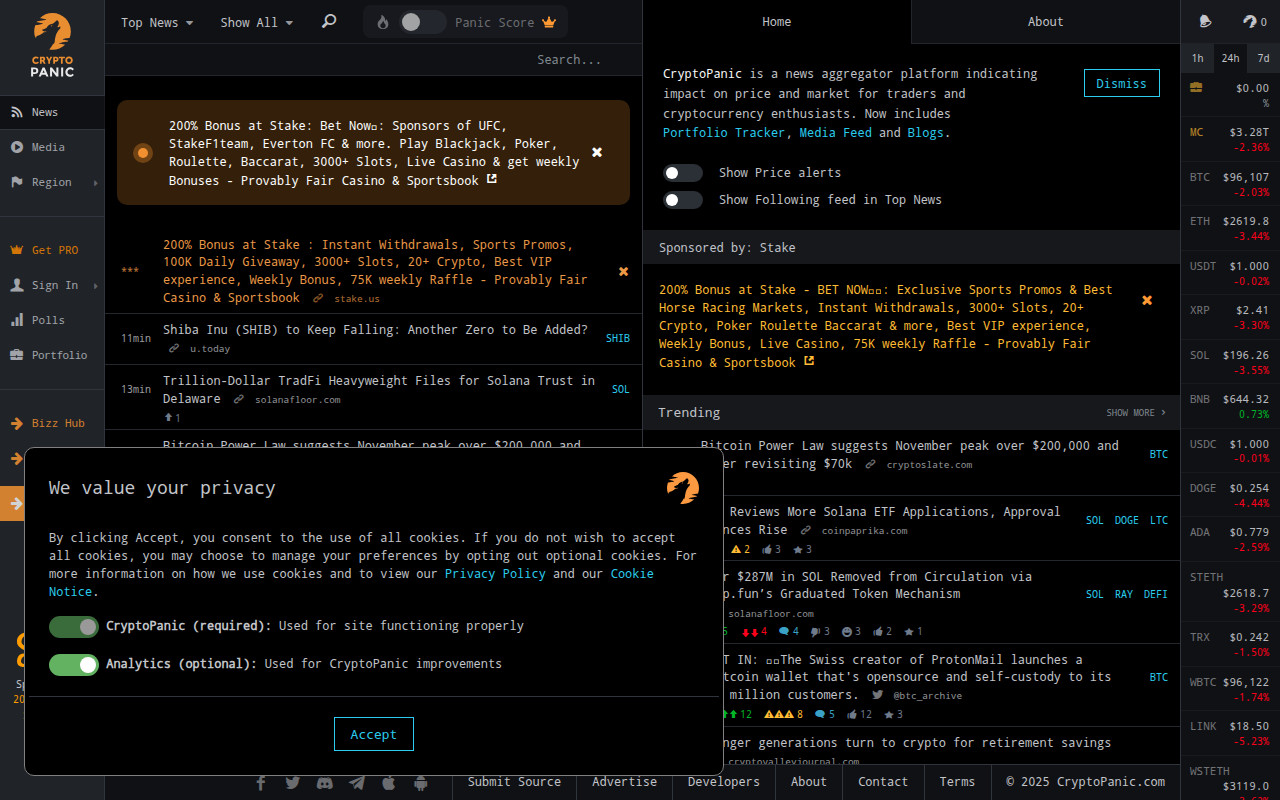1280x800 pixels.
Task: Click the Telegram icon in footer
Action: coord(357,783)
